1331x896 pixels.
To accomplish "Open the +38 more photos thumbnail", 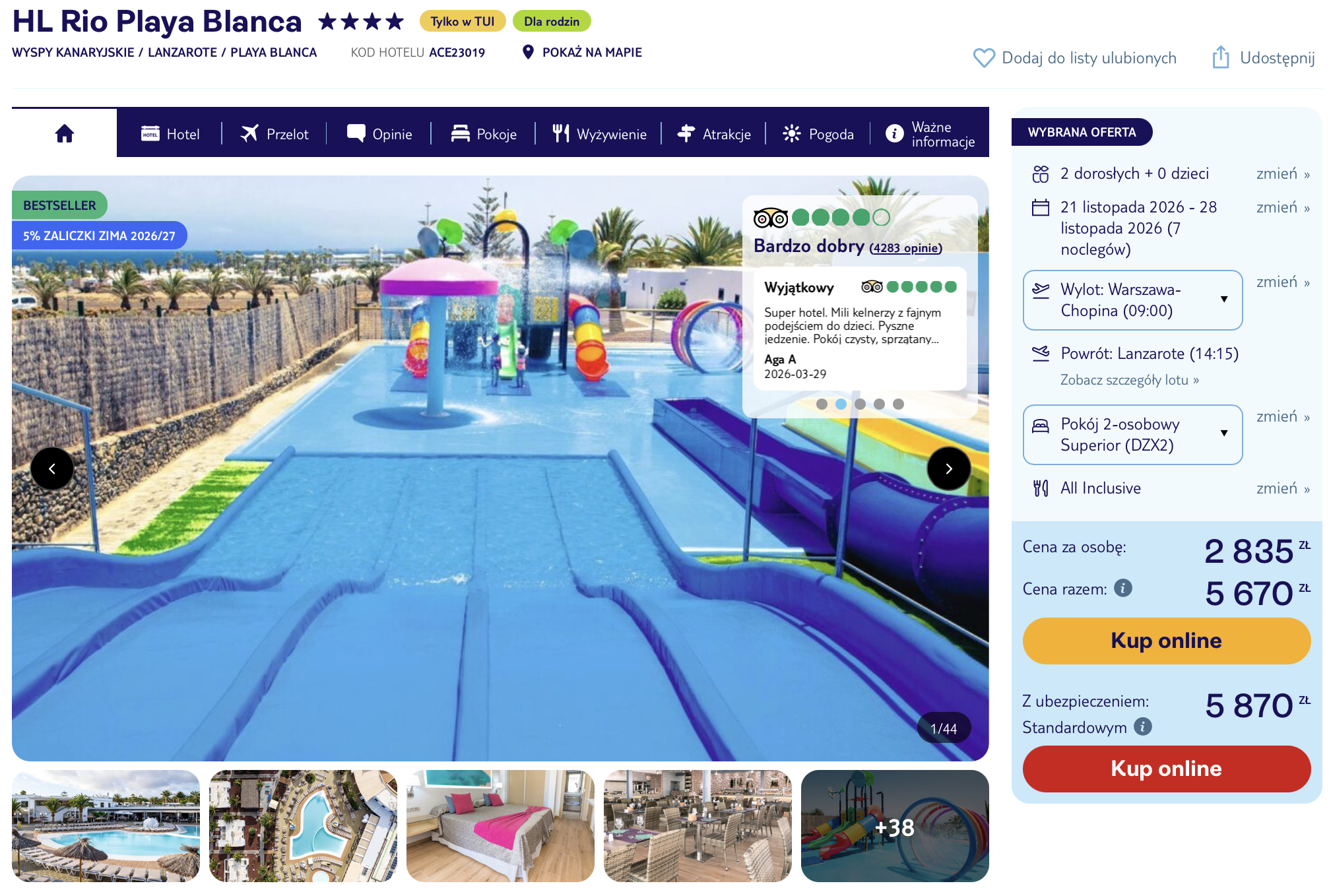I will click(x=895, y=826).
